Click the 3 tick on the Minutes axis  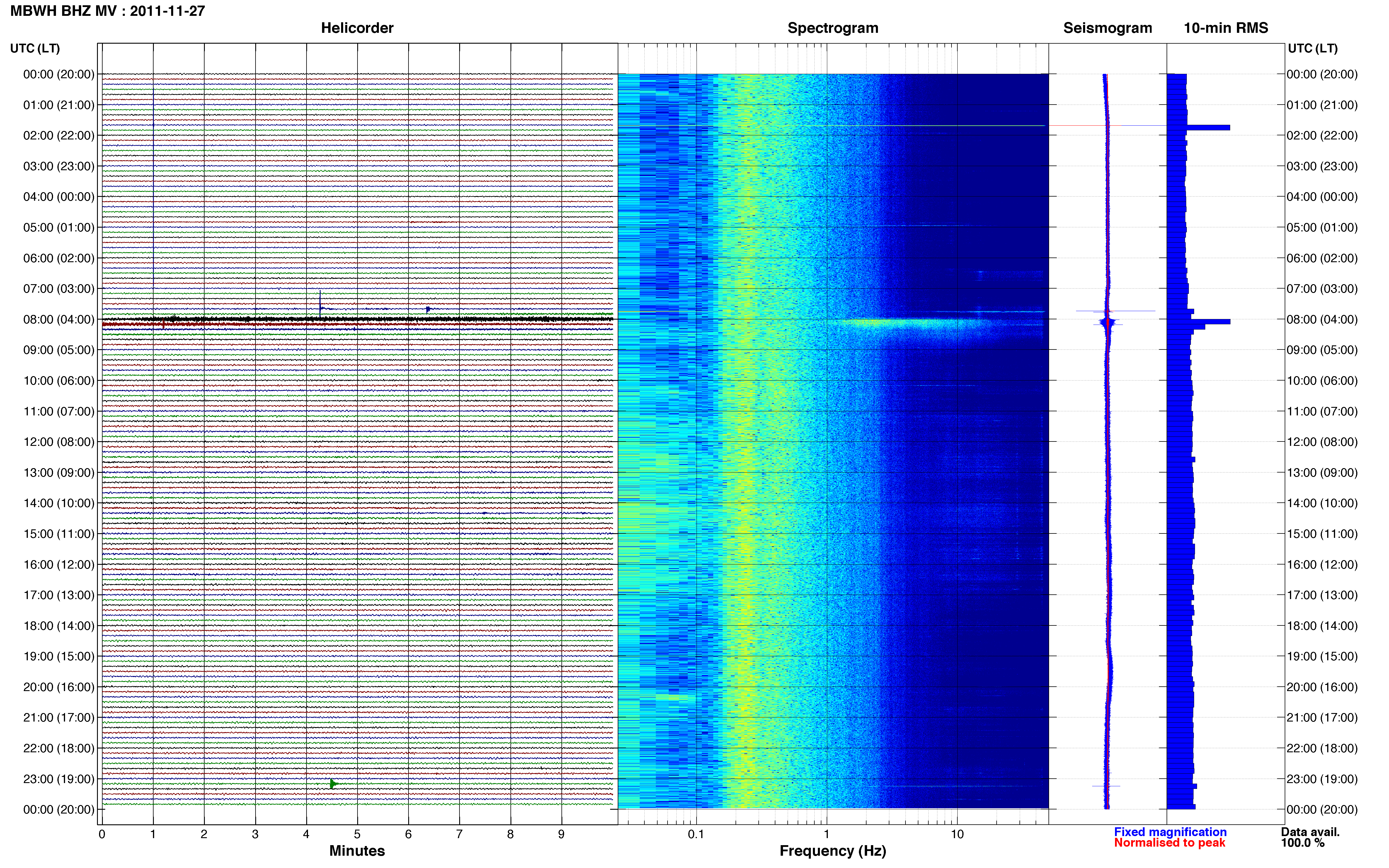coord(255,834)
